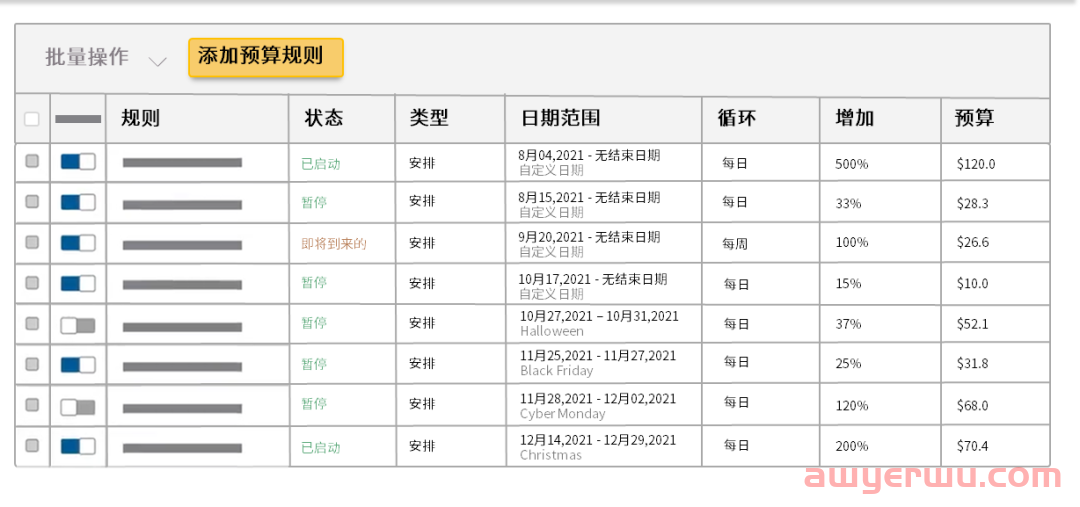
Task: Click 安排 type in the Cyber Monday row
Action: pyautogui.click(x=422, y=403)
